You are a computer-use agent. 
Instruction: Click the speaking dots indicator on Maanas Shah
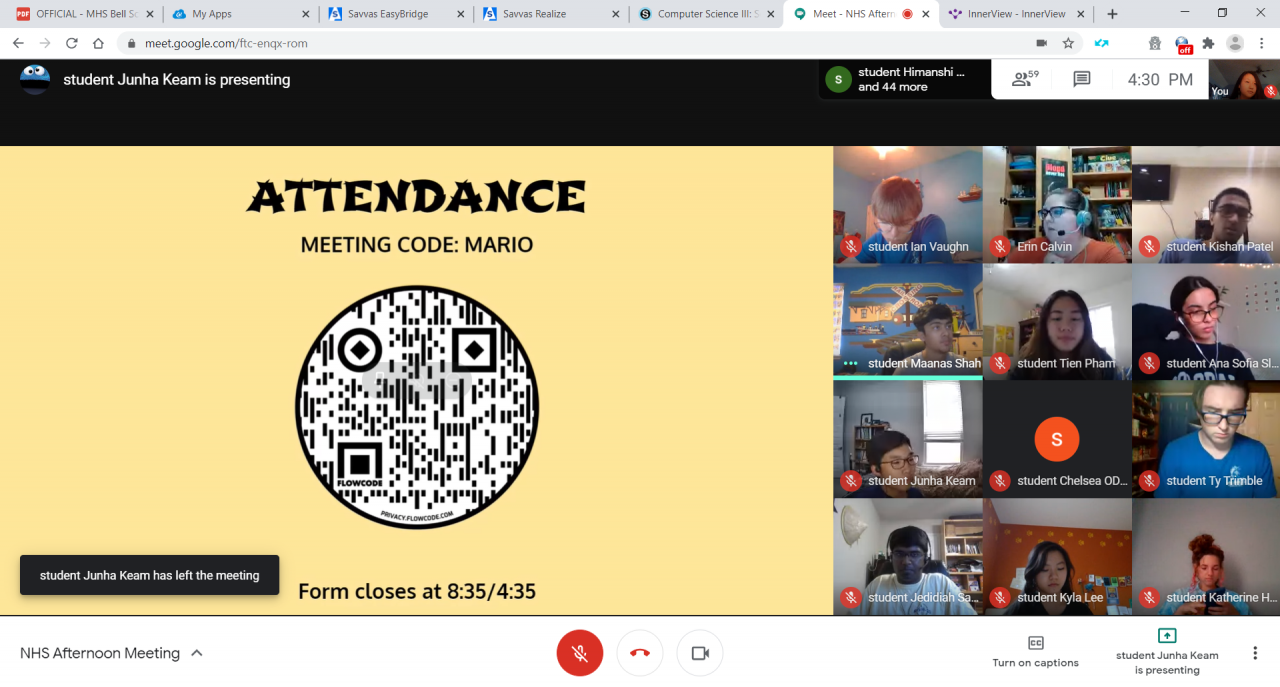(851, 363)
